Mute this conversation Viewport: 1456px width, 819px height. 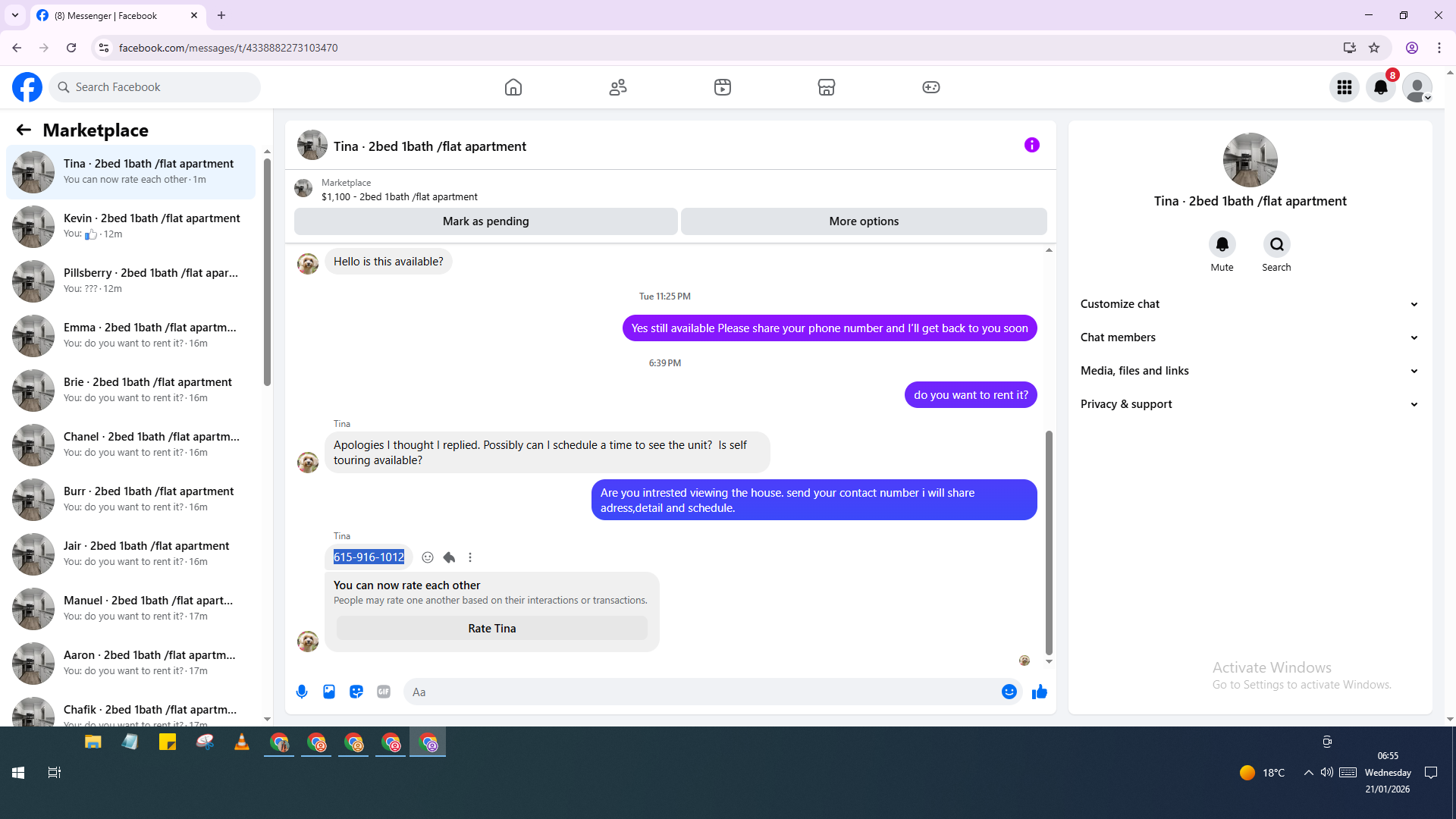click(1222, 245)
